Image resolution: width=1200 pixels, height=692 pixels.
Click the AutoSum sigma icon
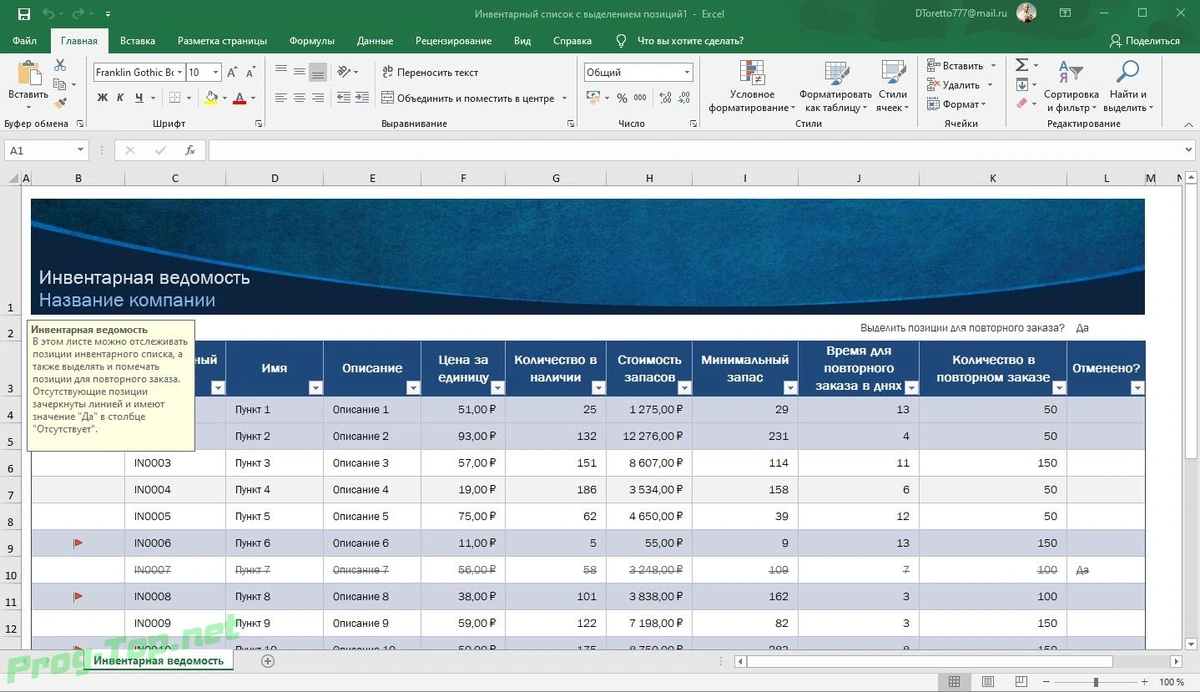point(1021,64)
